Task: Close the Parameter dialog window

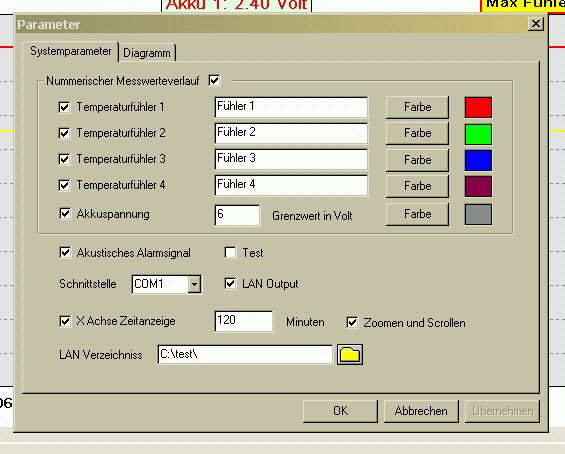Action: click(536, 24)
